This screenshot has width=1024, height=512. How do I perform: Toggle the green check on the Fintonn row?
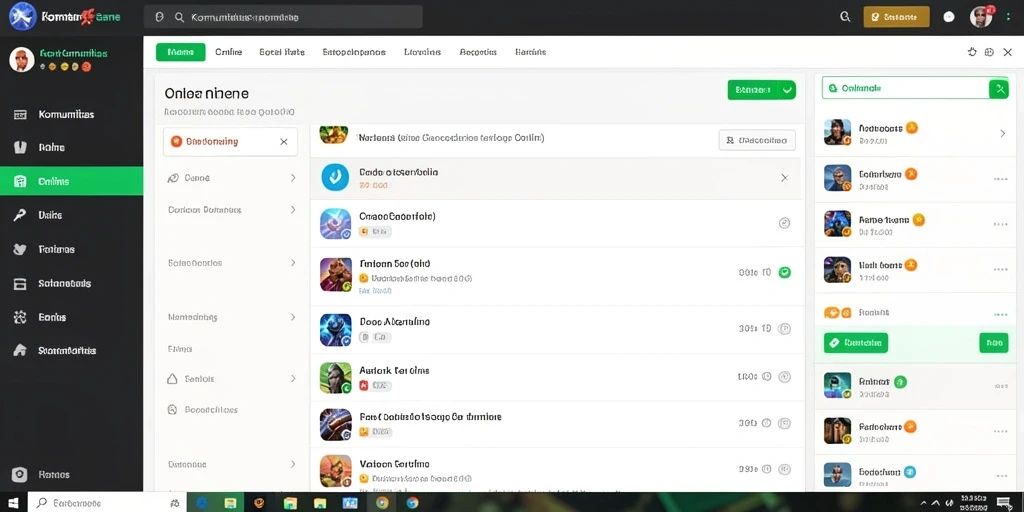tap(785, 272)
